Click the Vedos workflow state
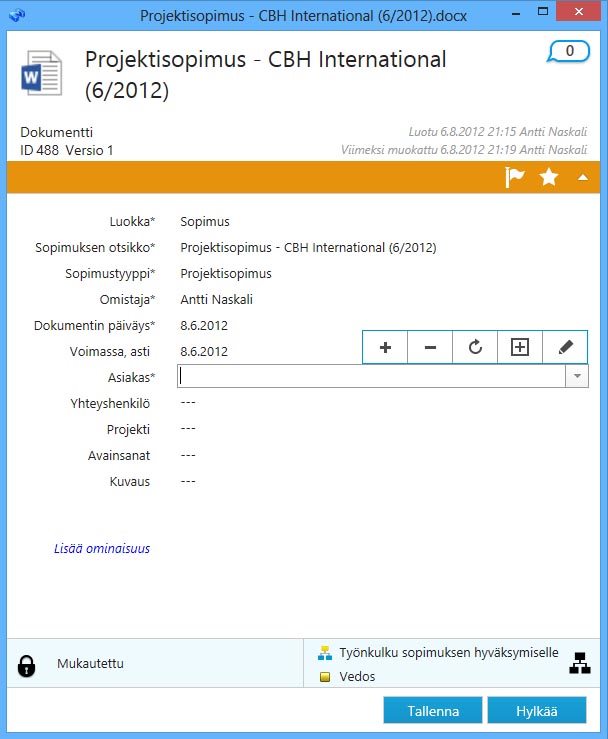Viewport: 608px width, 739px height. (x=357, y=677)
